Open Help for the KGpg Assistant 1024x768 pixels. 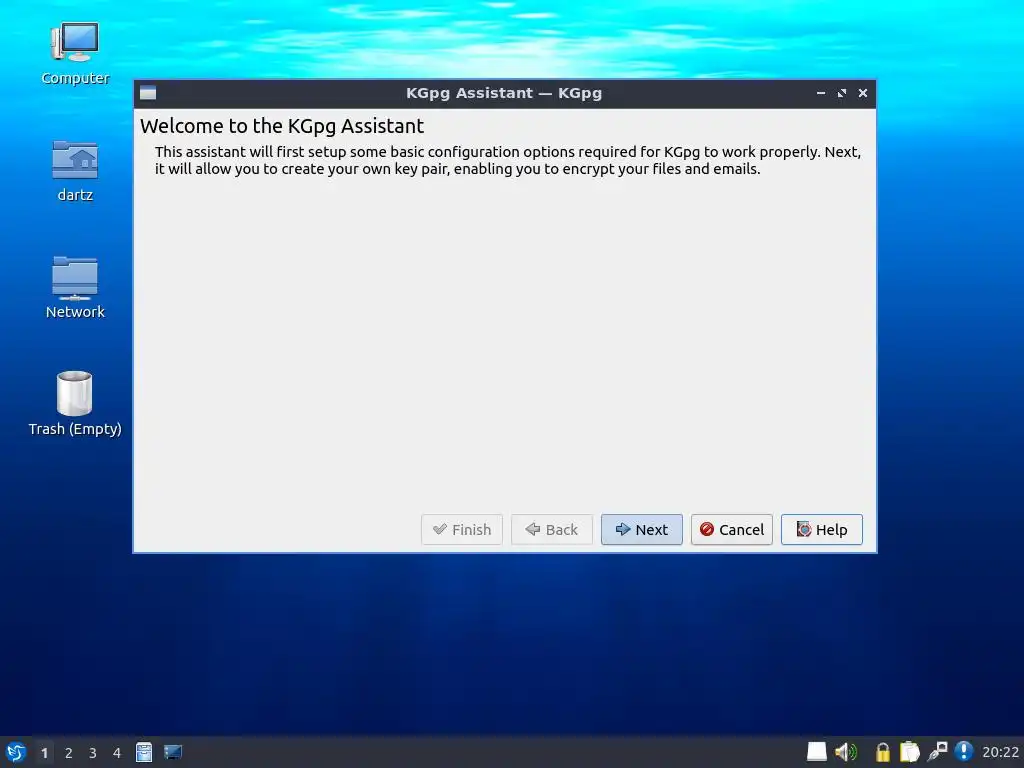pyautogui.click(x=822, y=529)
